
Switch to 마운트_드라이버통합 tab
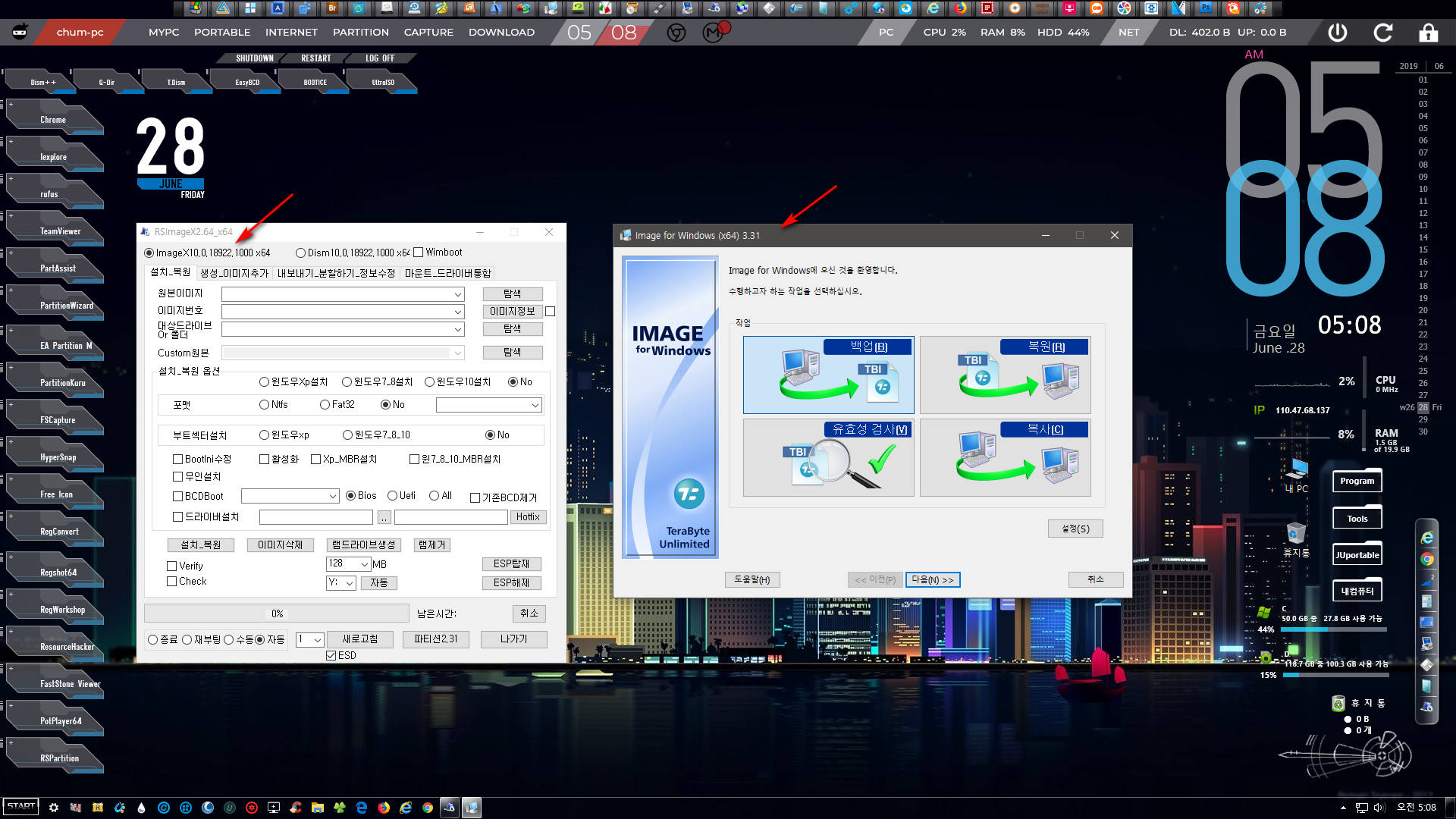[x=447, y=274]
